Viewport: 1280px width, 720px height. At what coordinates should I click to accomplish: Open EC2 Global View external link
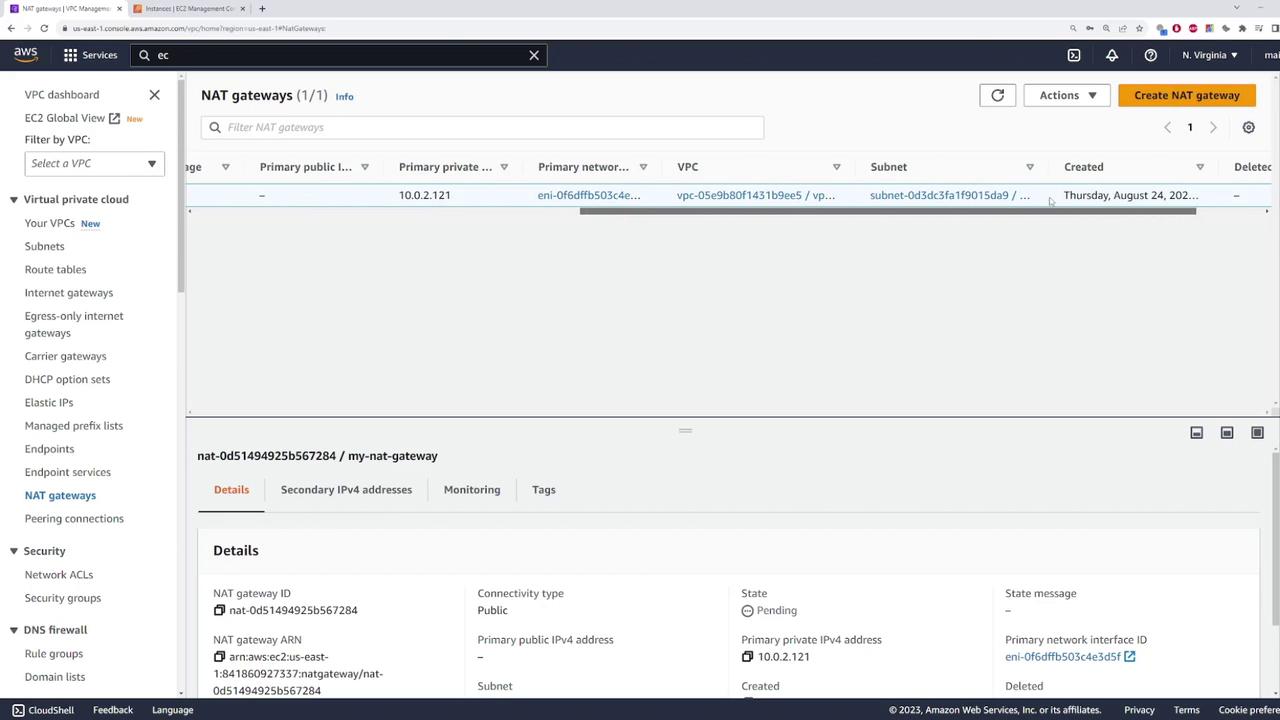click(x=72, y=118)
